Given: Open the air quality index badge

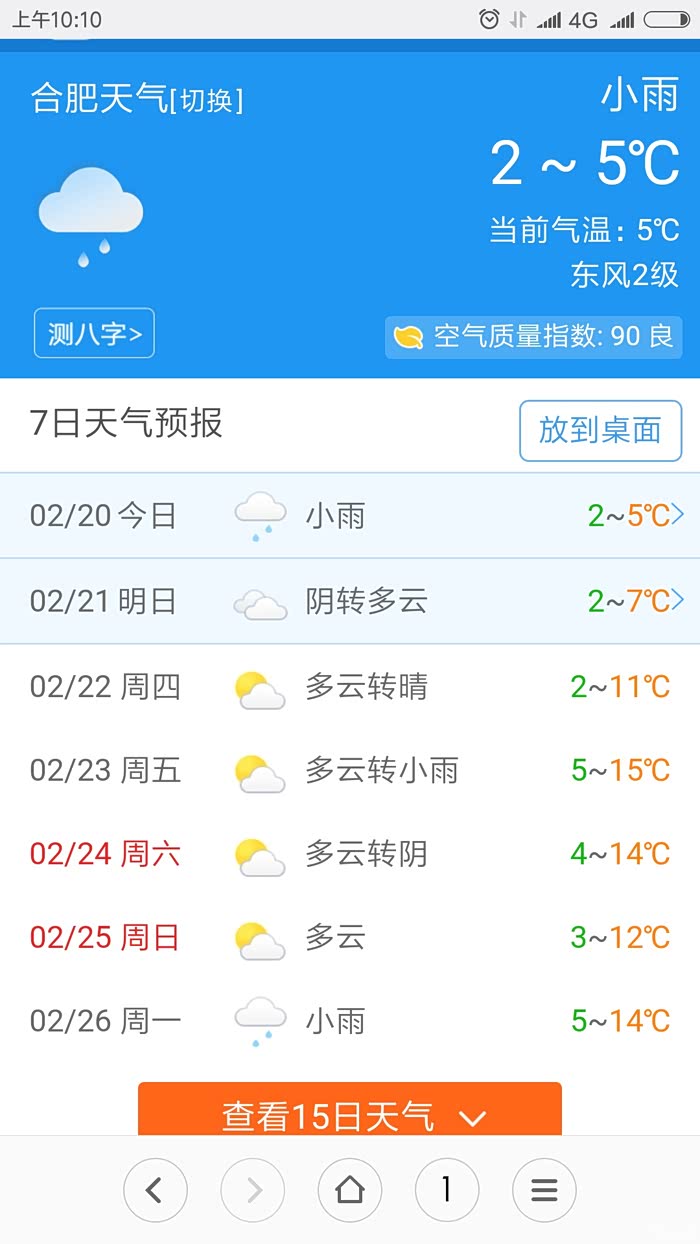Looking at the screenshot, I should [534, 337].
